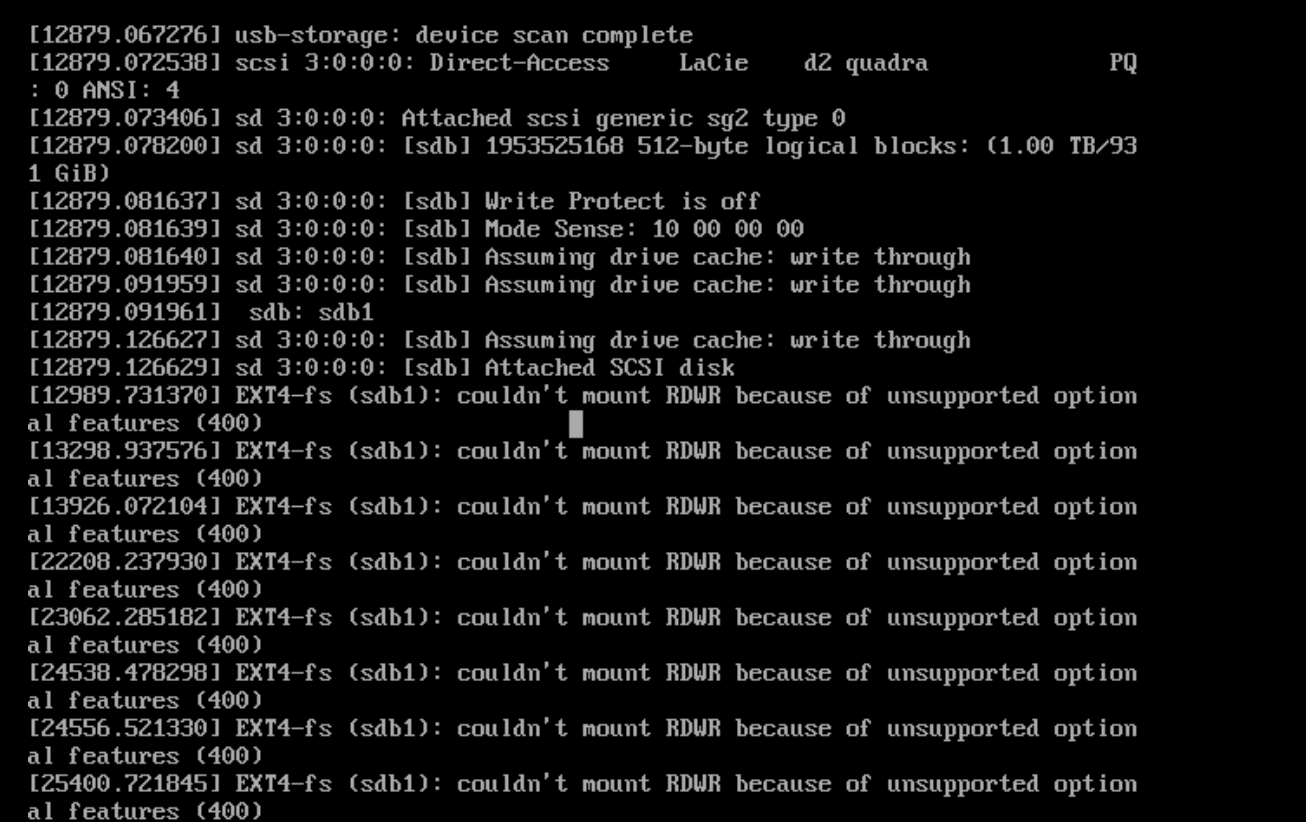Click the "usb-storage: device scan complete" message

click(463, 36)
